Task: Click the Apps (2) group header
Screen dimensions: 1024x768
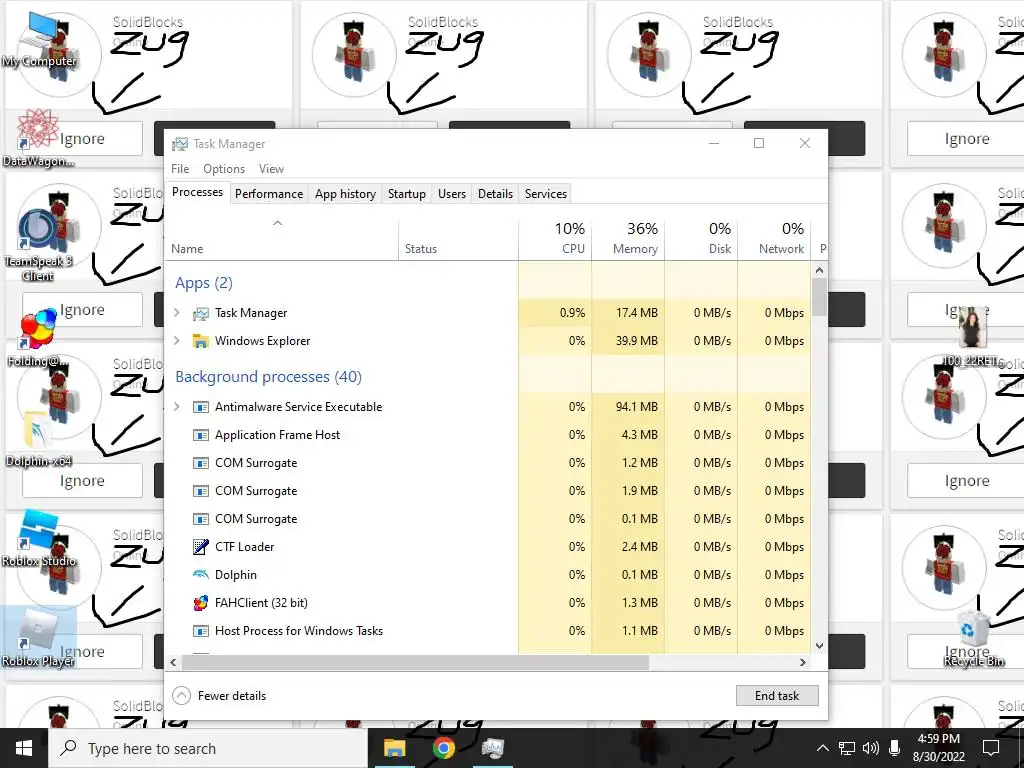Action: tap(204, 283)
